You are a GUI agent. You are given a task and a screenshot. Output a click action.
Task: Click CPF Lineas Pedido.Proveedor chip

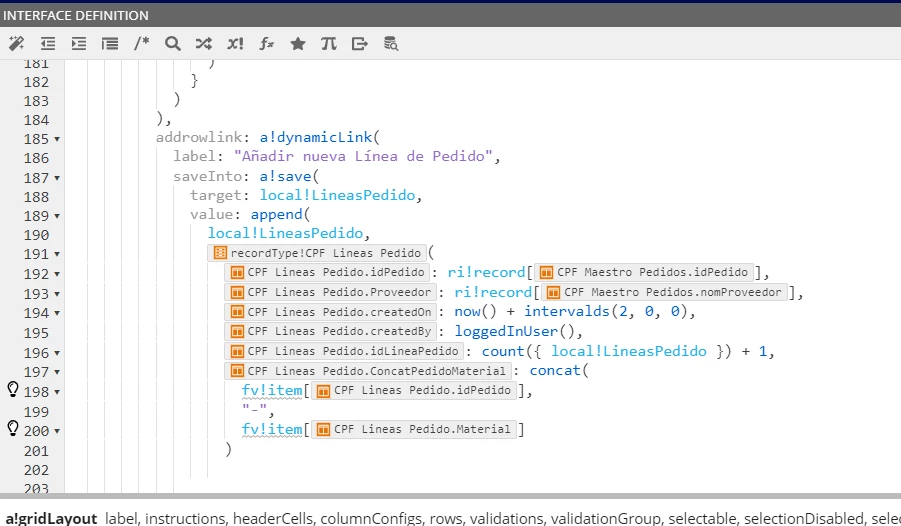point(330,292)
